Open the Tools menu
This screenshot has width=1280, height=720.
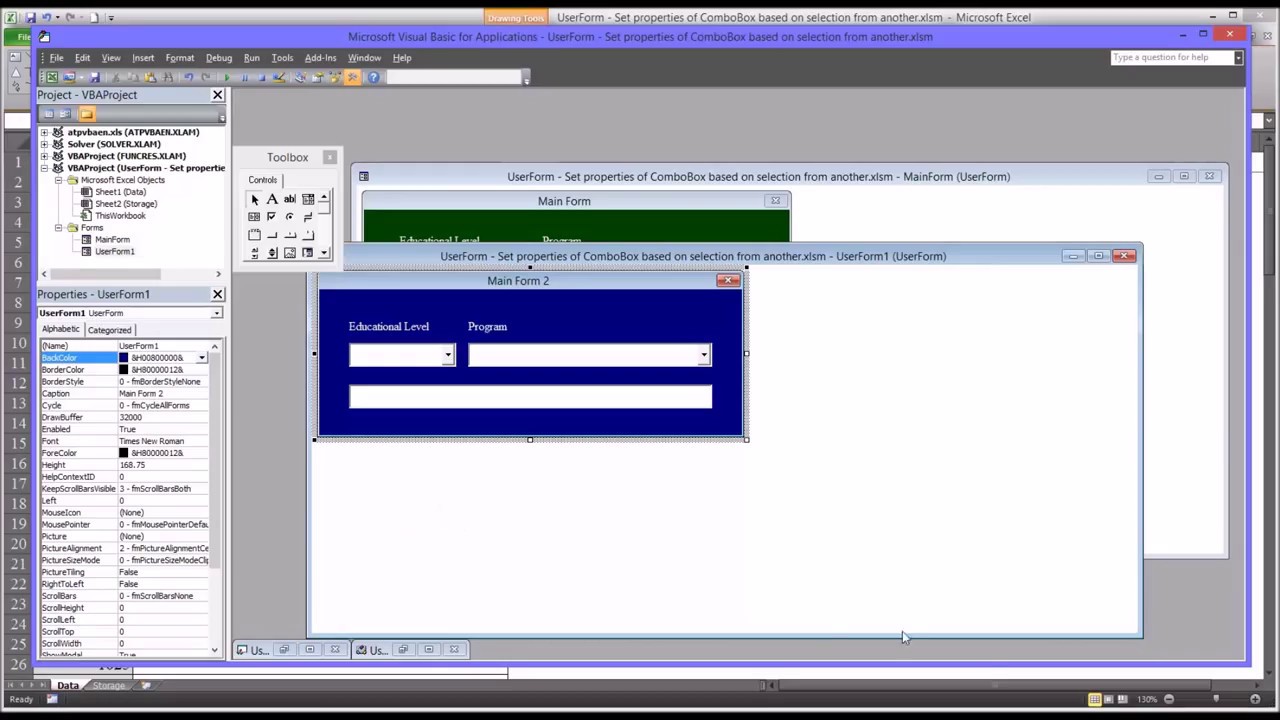(282, 58)
